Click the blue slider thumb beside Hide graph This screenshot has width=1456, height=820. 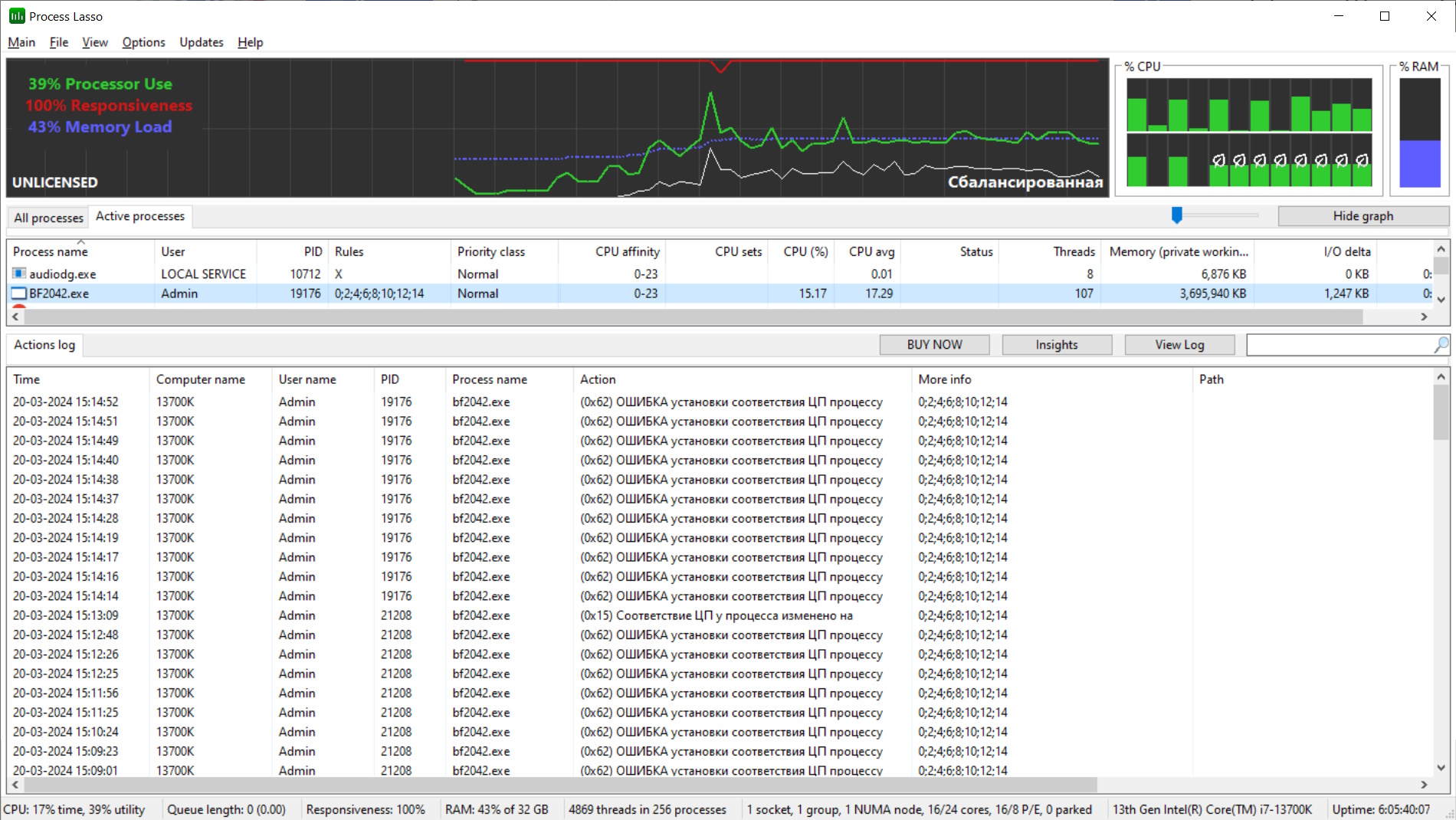[1177, 215]
